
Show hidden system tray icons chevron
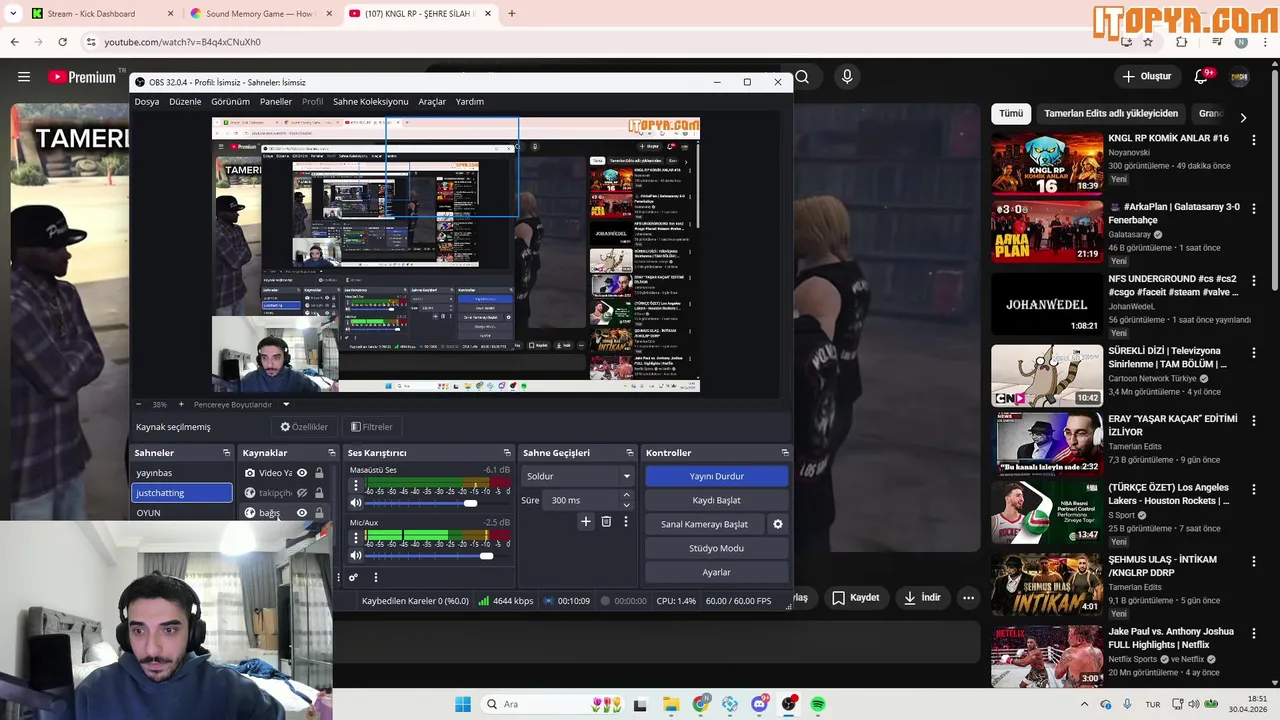1085,704
